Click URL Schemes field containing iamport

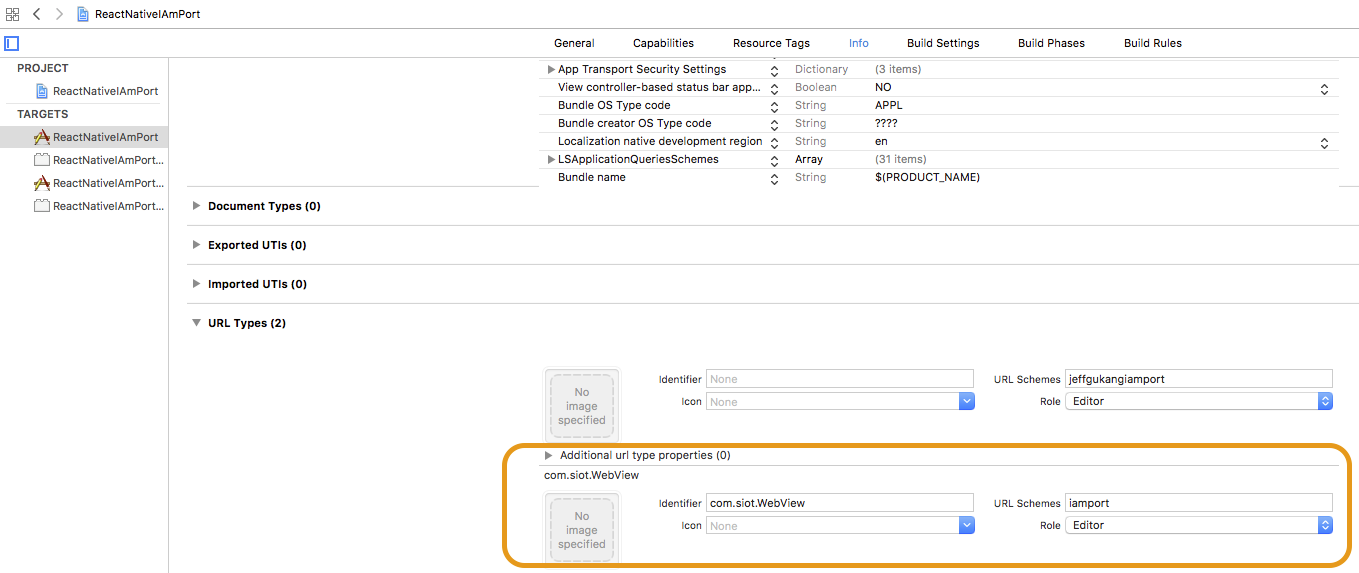1199,503
